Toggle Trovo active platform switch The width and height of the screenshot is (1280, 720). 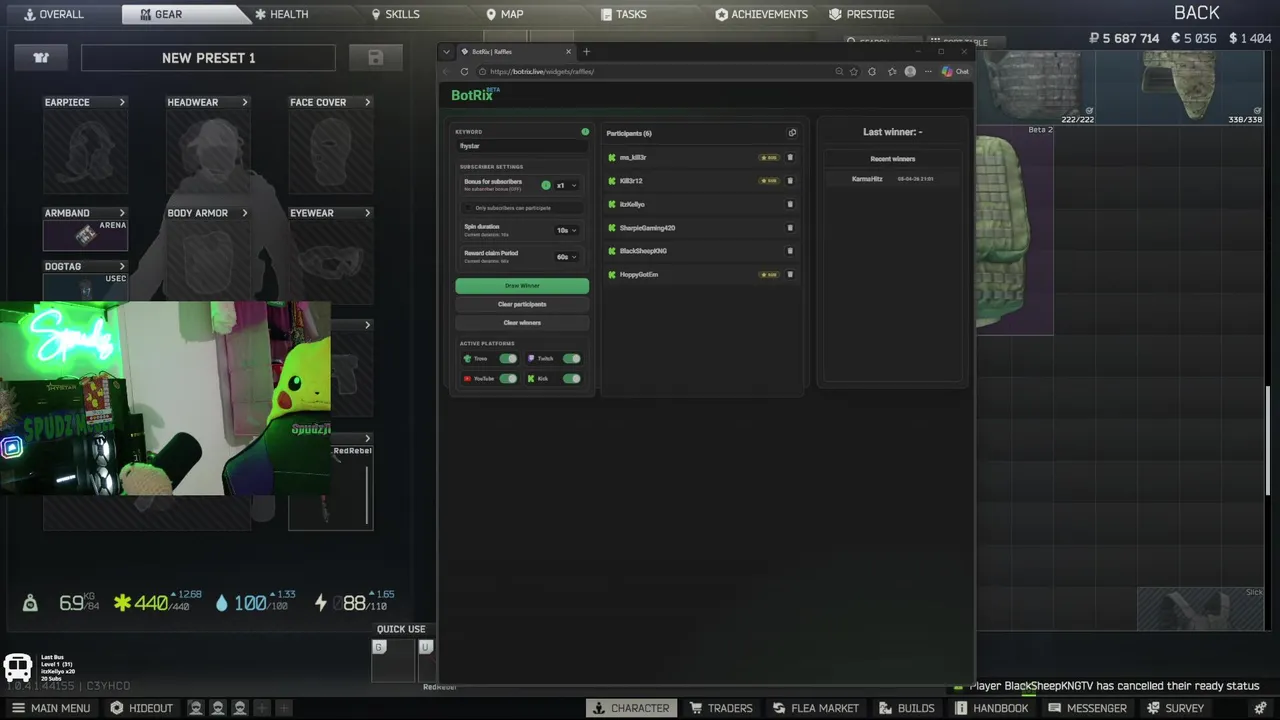pyautogui.click(x=508, y=358)
